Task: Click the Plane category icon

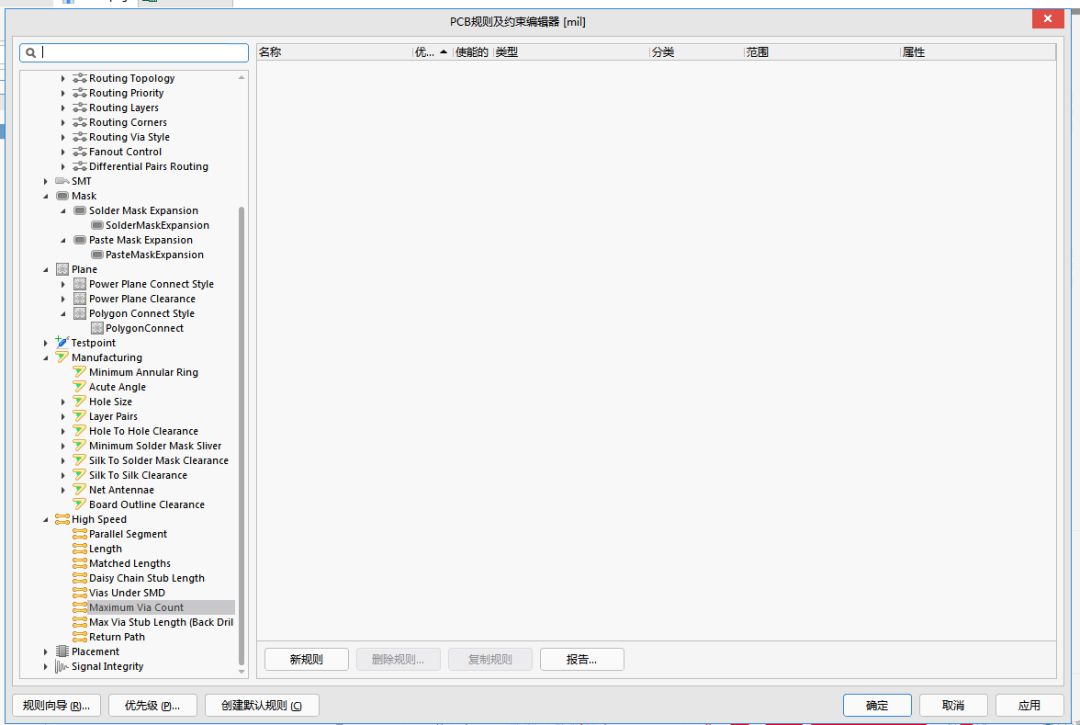Action: coord(62,269)
